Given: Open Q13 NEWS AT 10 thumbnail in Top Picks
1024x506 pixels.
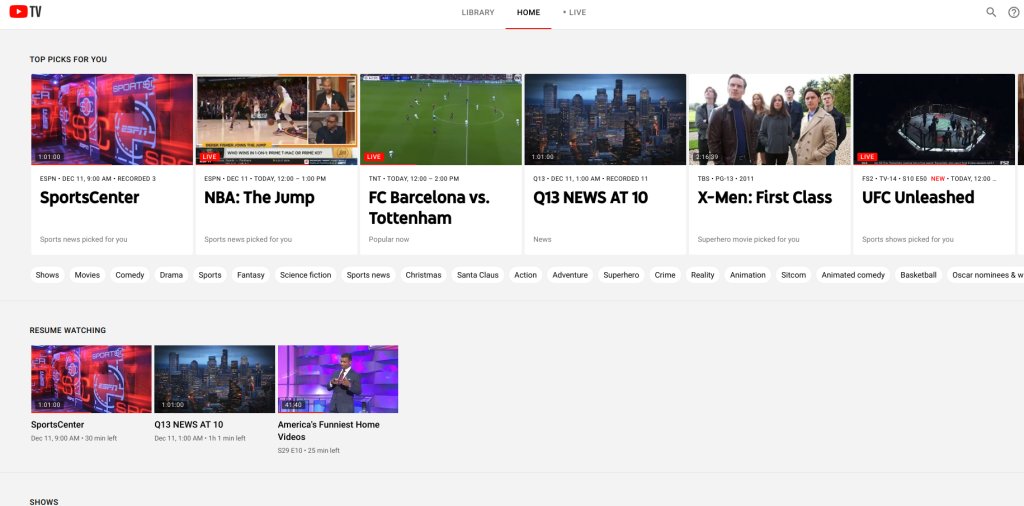Looking at the screenshot, I should pos(605,119).
